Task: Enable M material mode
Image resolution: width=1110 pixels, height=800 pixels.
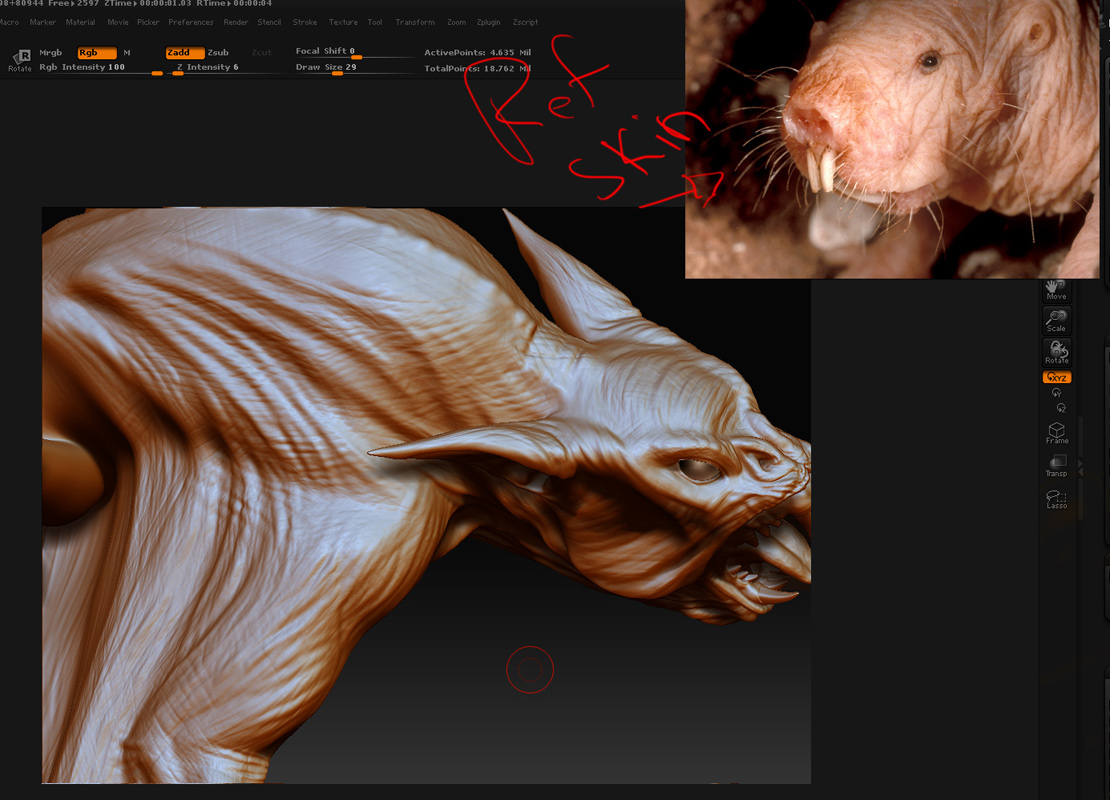Action: coord(127,52)
